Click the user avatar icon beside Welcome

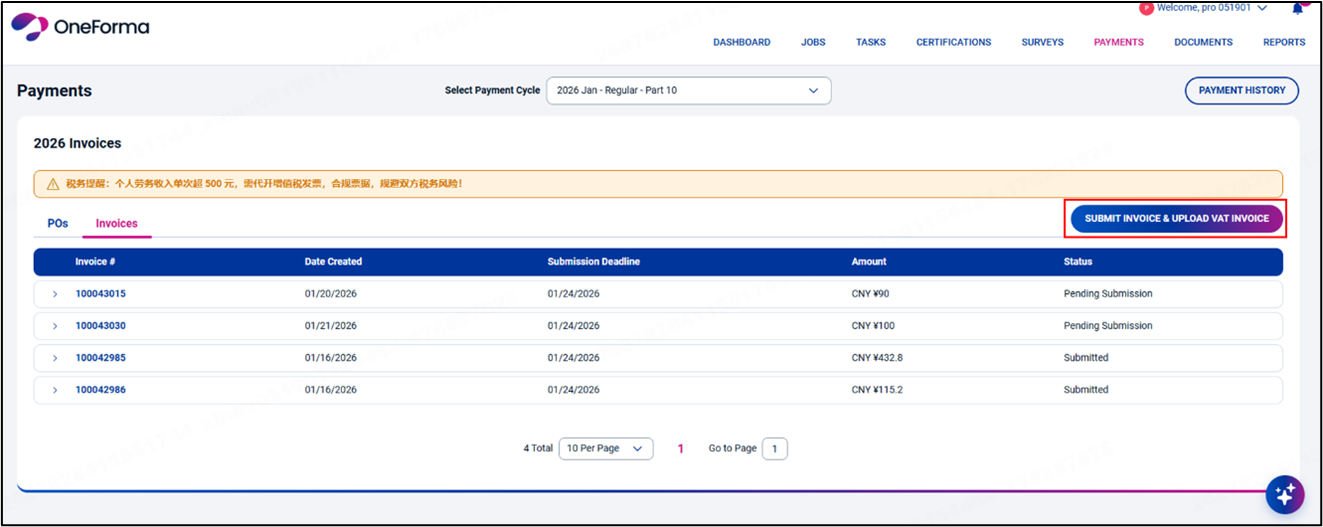pyautogui.click(x=1146, y=8)
